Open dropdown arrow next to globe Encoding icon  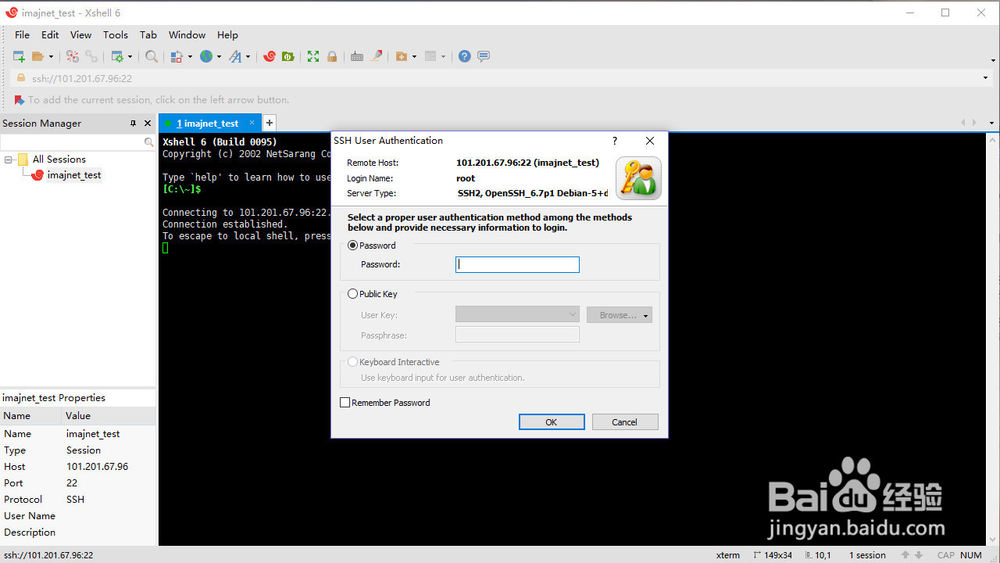pos(219,57)
